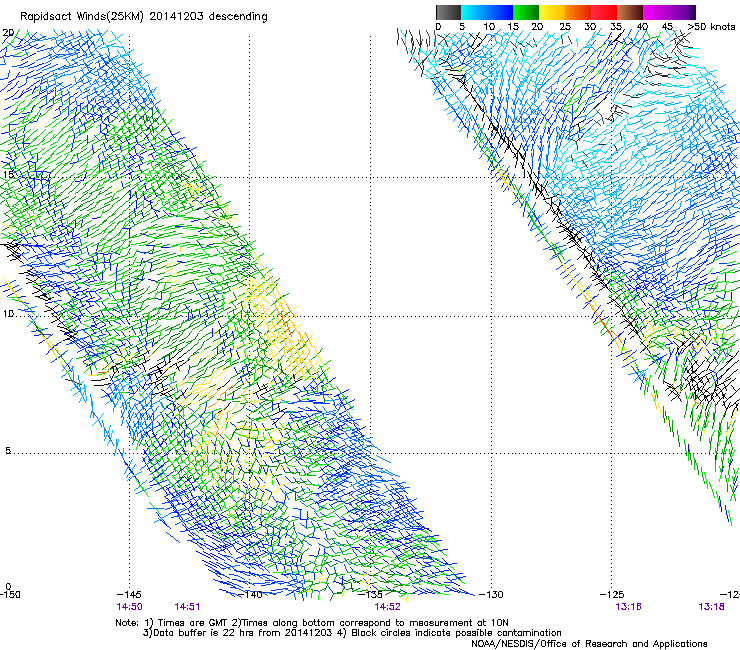Viewport: 740px width, 650px height.
Task: Click the legend label '40'
Action: point(642,26)
